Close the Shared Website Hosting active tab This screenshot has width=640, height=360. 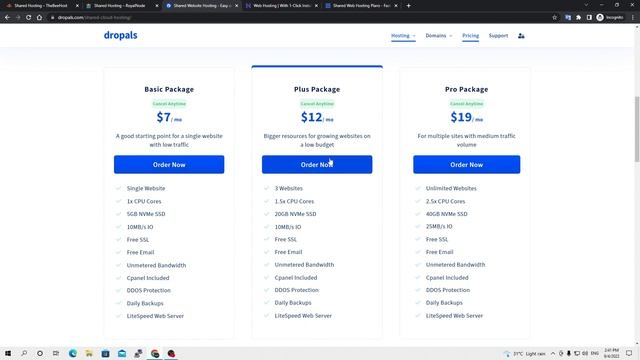click(236, 6)
